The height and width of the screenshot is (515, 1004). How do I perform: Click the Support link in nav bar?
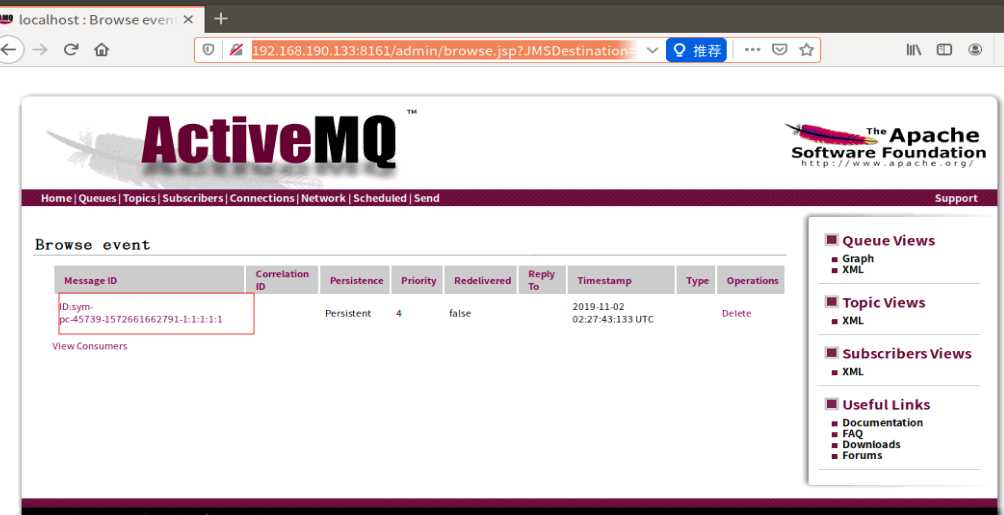coord(956,198)
